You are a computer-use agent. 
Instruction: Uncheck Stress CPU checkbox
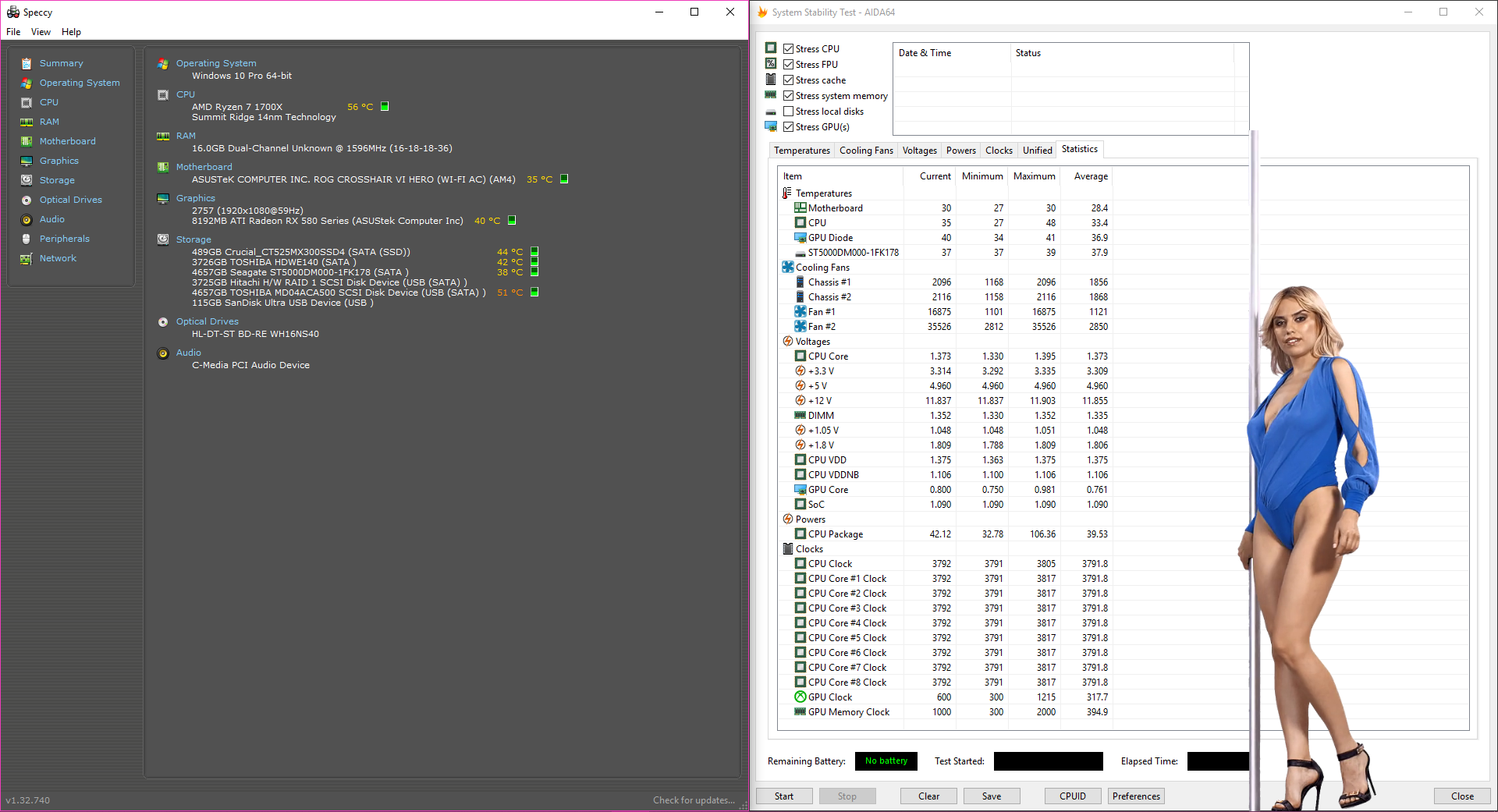[789, 48]
